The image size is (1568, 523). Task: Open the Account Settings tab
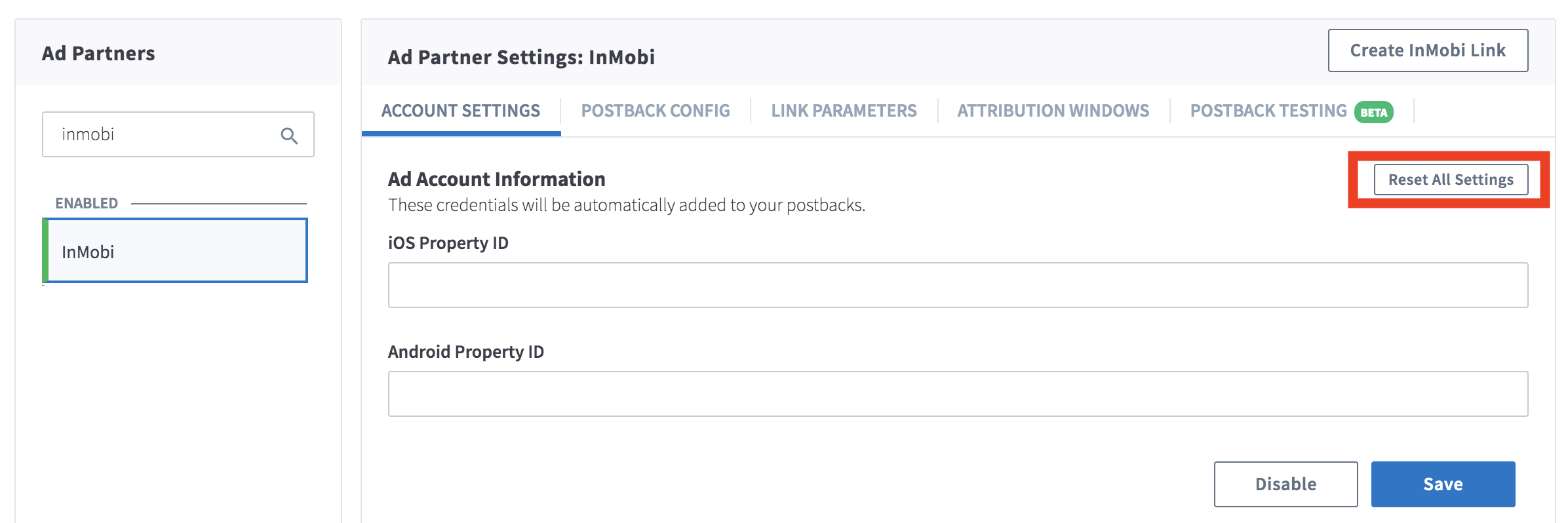point(461,111)
